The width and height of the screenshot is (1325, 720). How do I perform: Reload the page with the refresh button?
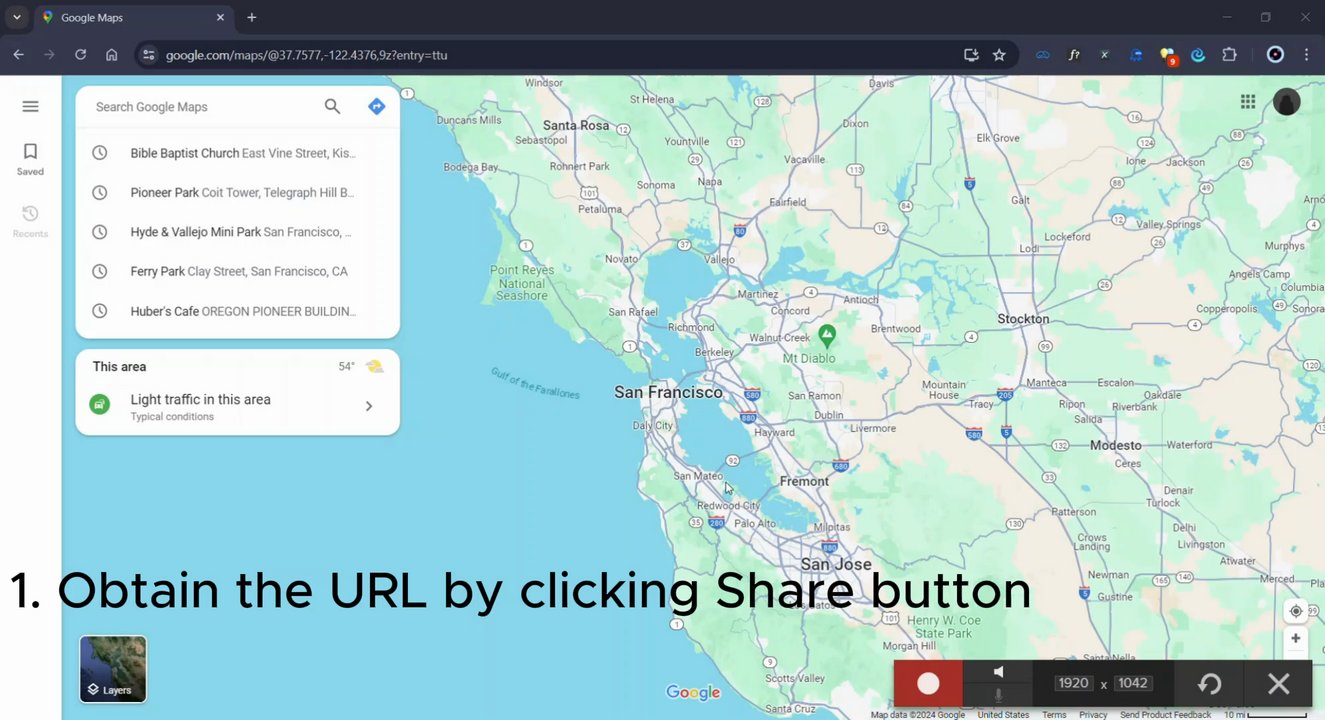pos(80,55)
